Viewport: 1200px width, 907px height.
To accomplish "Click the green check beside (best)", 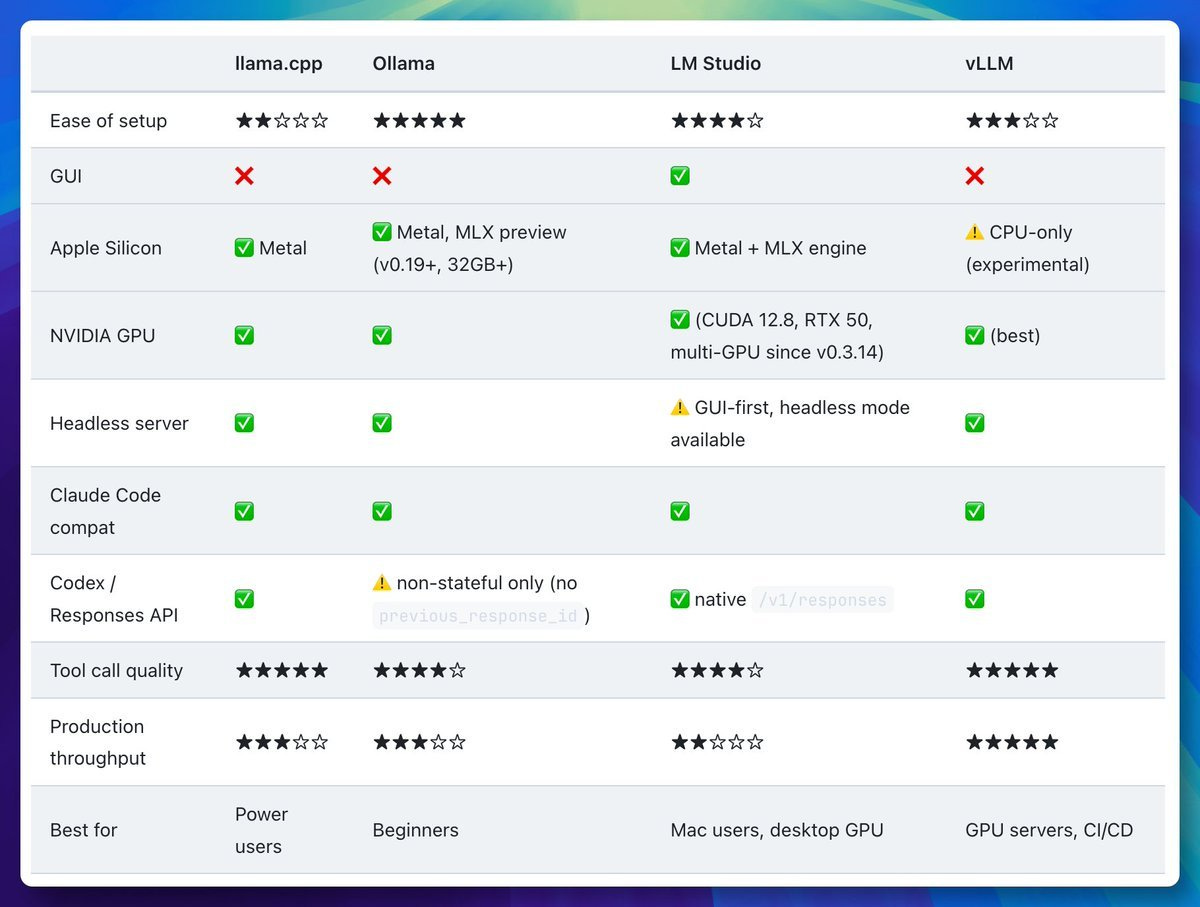I will pos(975,336).
